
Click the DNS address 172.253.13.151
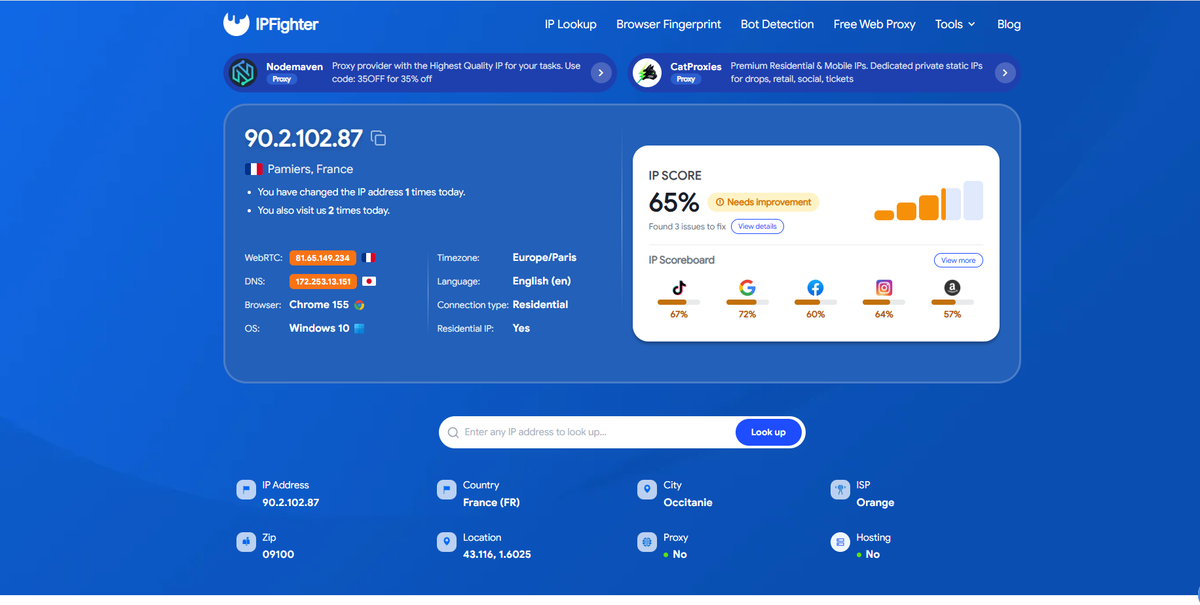(x=322, y=281)
